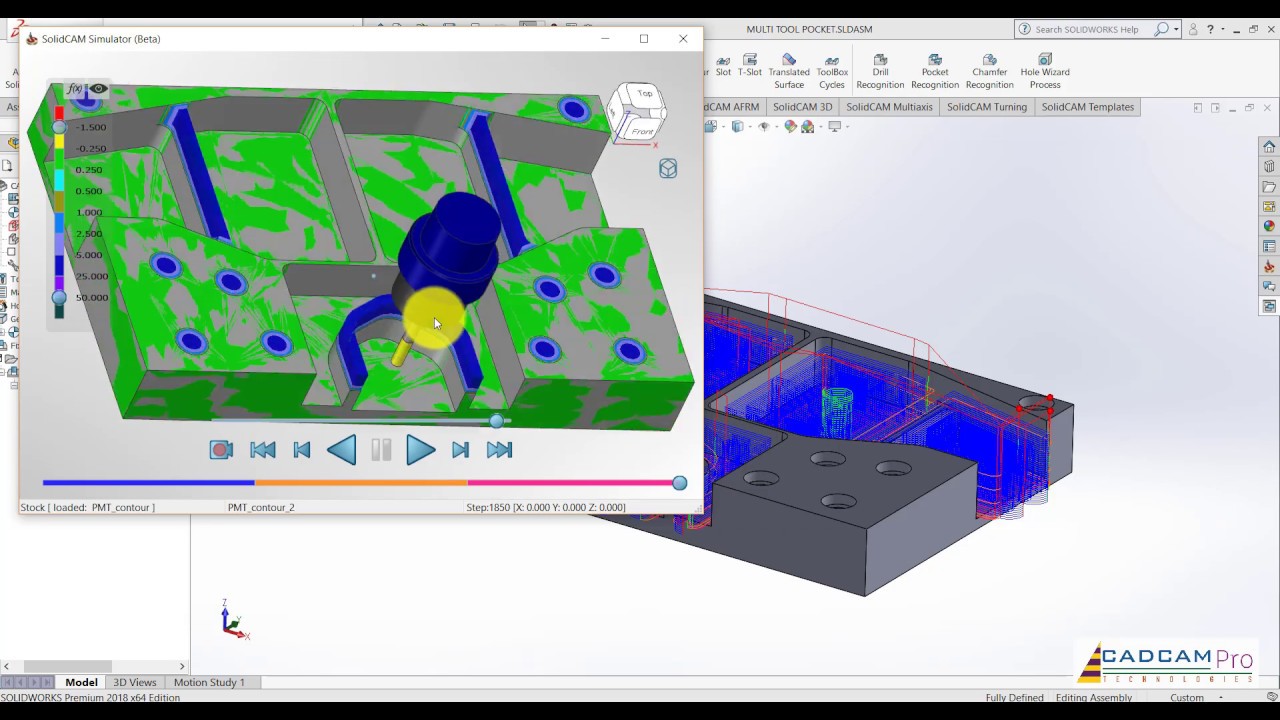Open the File Explorer task pane
Viewport: 1280px width, 720px height.
click(x=1269, y=187)
